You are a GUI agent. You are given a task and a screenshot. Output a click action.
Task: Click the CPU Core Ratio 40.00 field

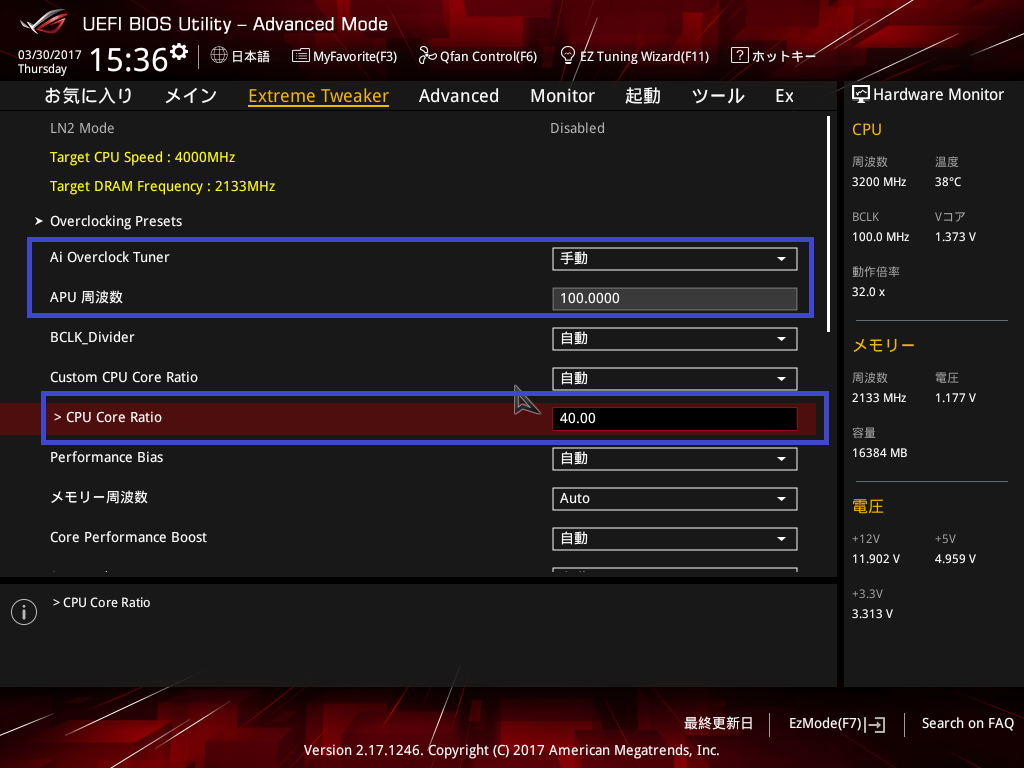(675, 419)
